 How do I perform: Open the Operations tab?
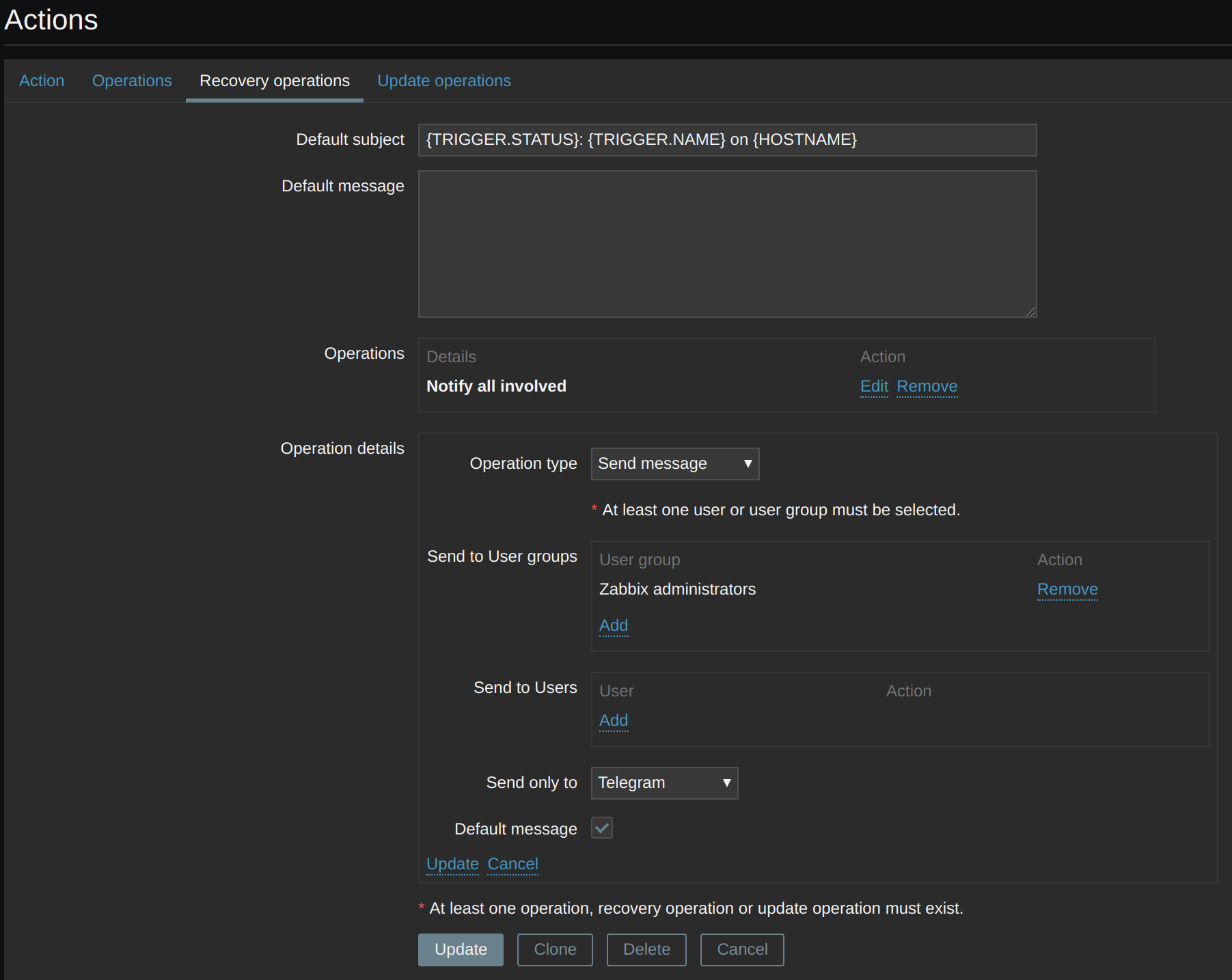click(132, 81)
